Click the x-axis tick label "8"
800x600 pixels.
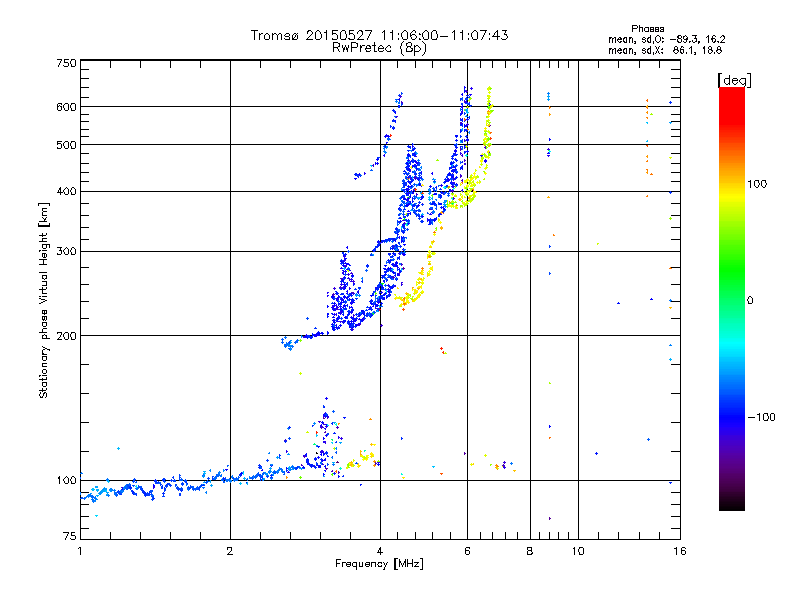530,551
